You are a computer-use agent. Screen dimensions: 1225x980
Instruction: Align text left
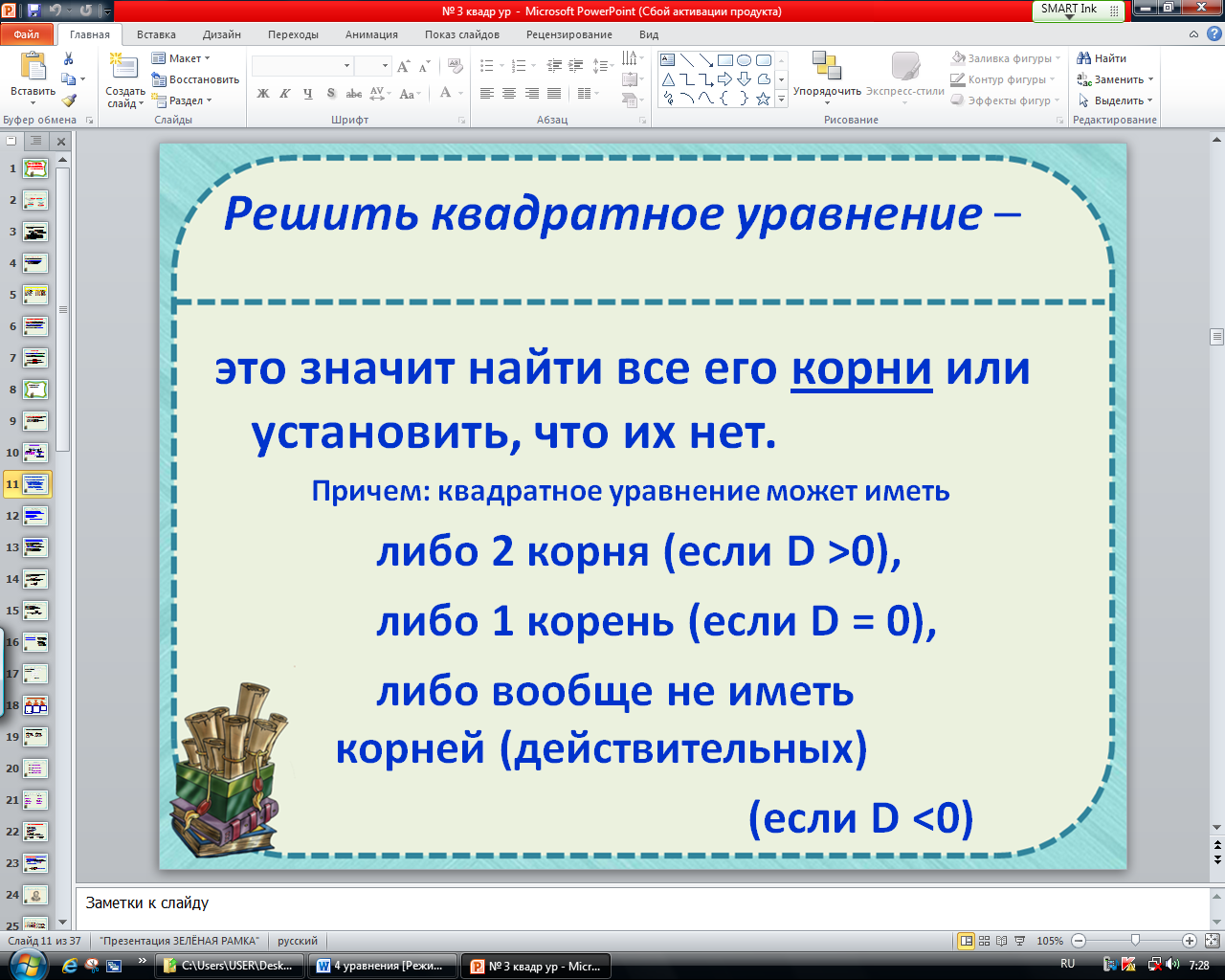tap(487, 94)
